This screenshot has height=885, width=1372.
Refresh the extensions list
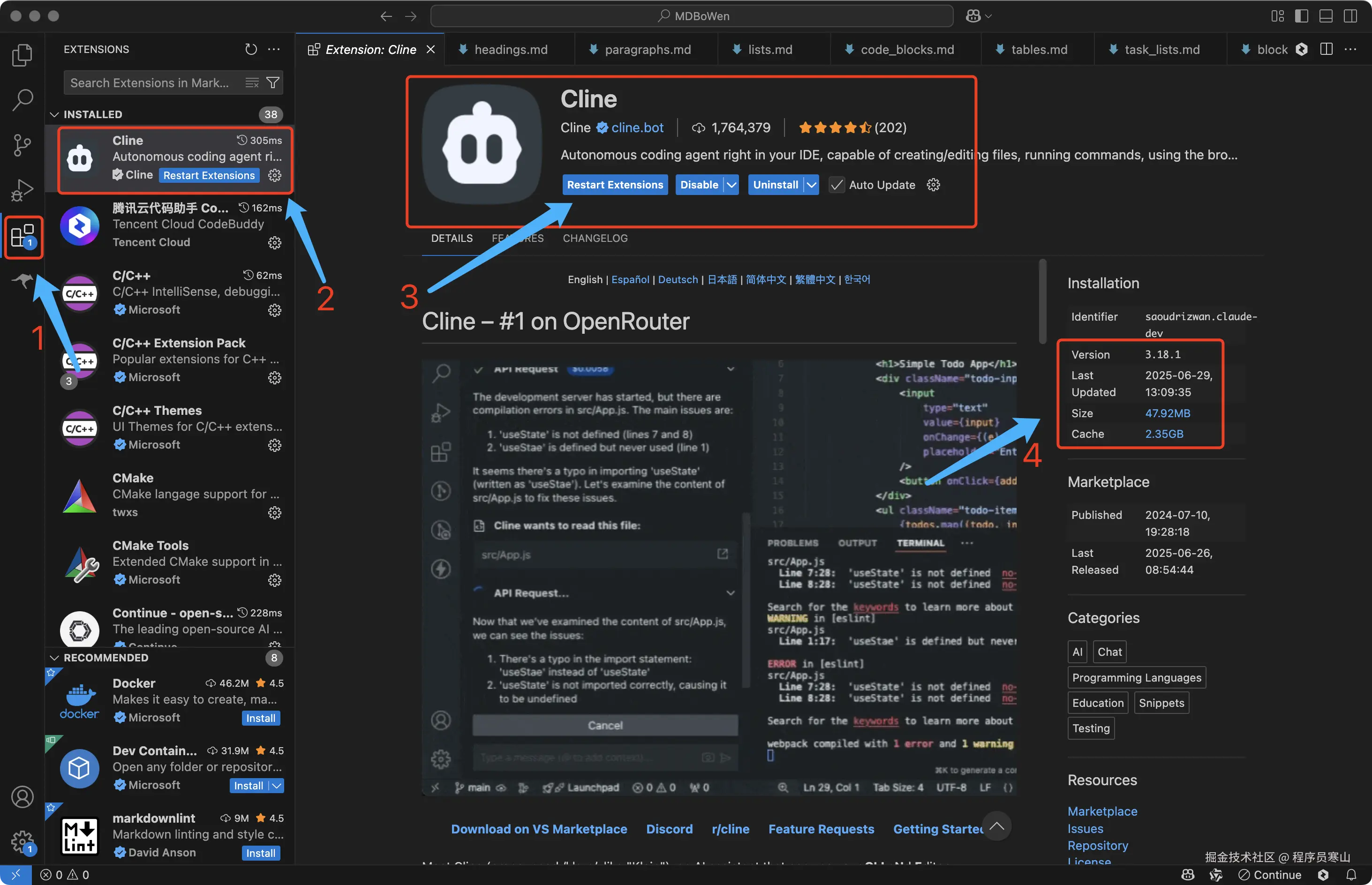(250, 49)
